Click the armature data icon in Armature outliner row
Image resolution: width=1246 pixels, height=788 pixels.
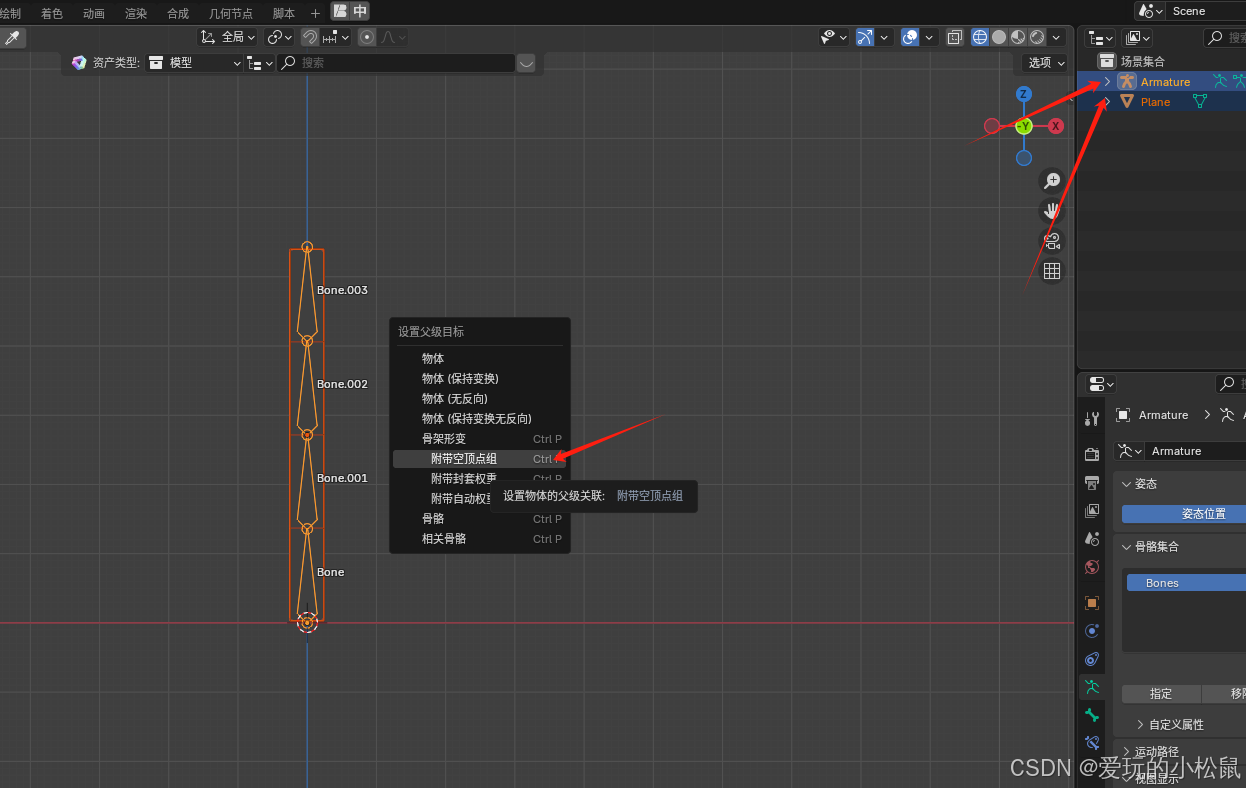pyautogui.click(x=1219, y=82)
